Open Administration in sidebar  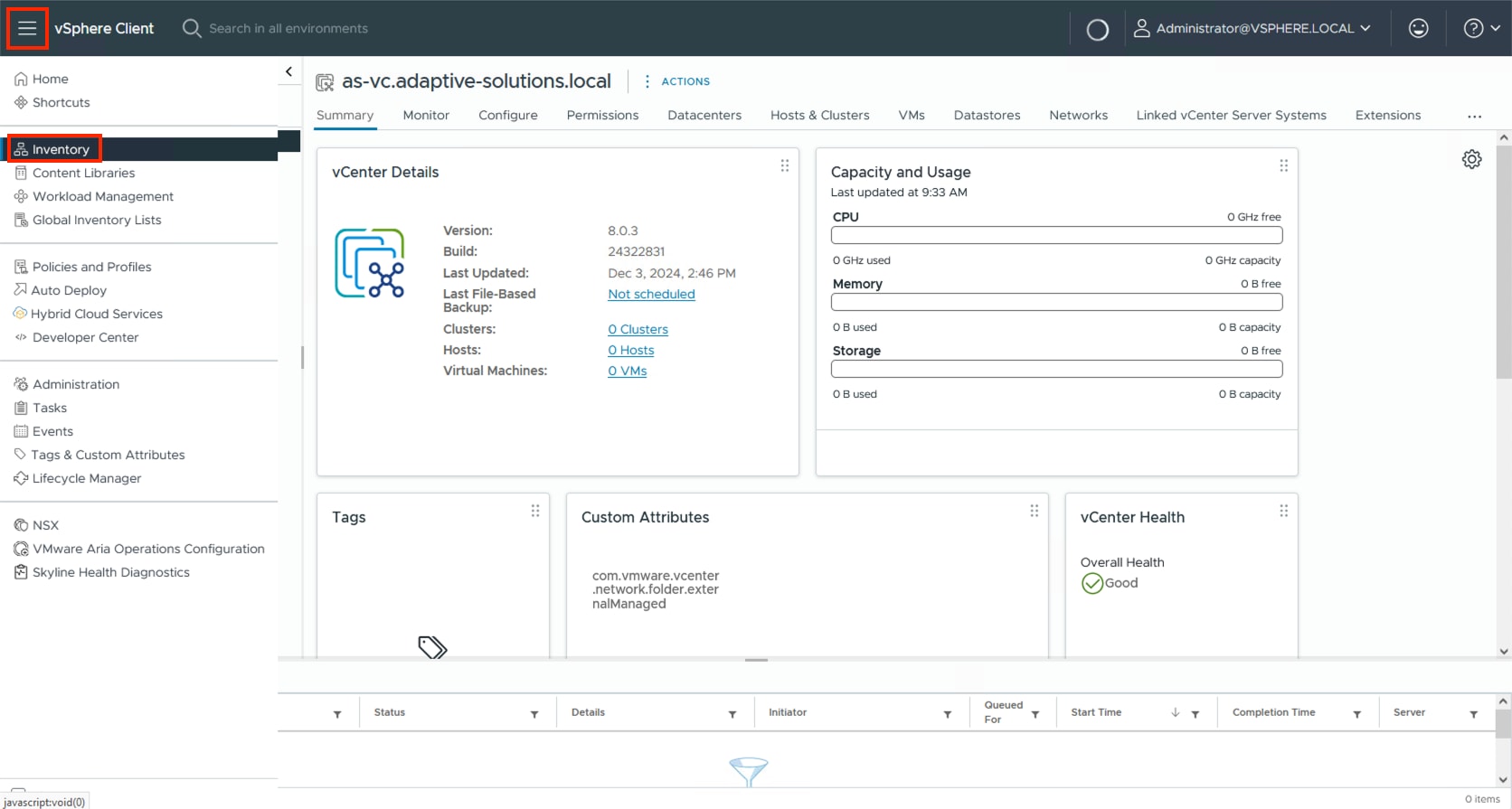(x=67, y=384)
